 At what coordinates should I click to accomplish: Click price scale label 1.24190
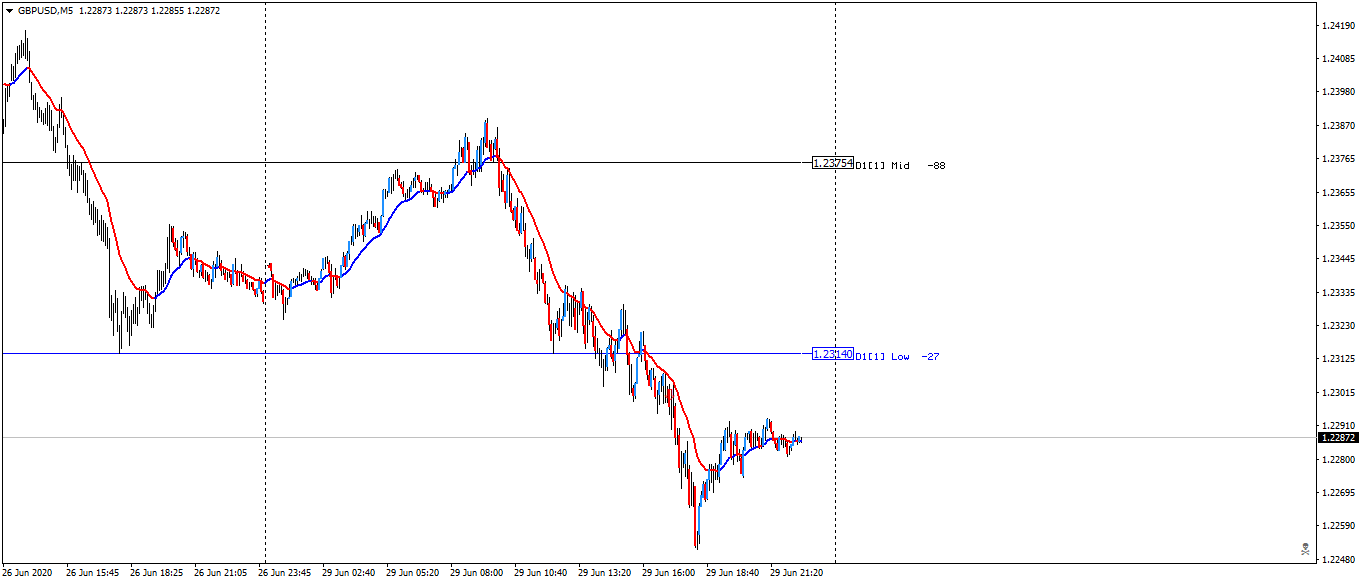1338,25
